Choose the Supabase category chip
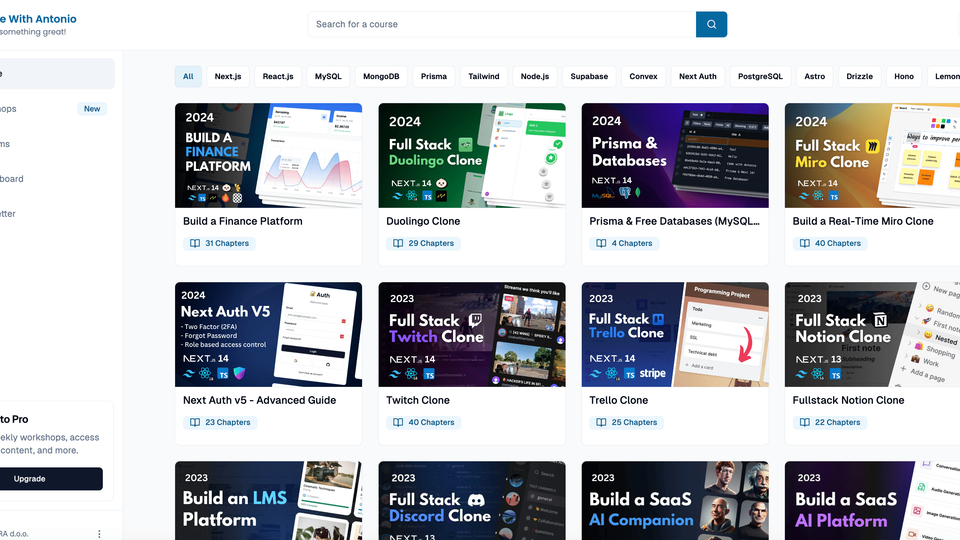 point(589,77)
